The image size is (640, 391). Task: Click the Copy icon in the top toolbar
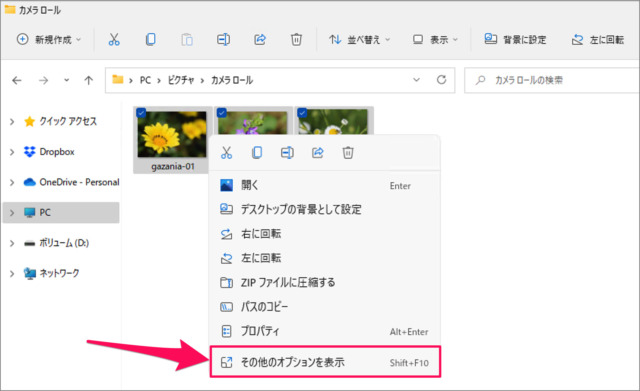[x=150, y=40]
